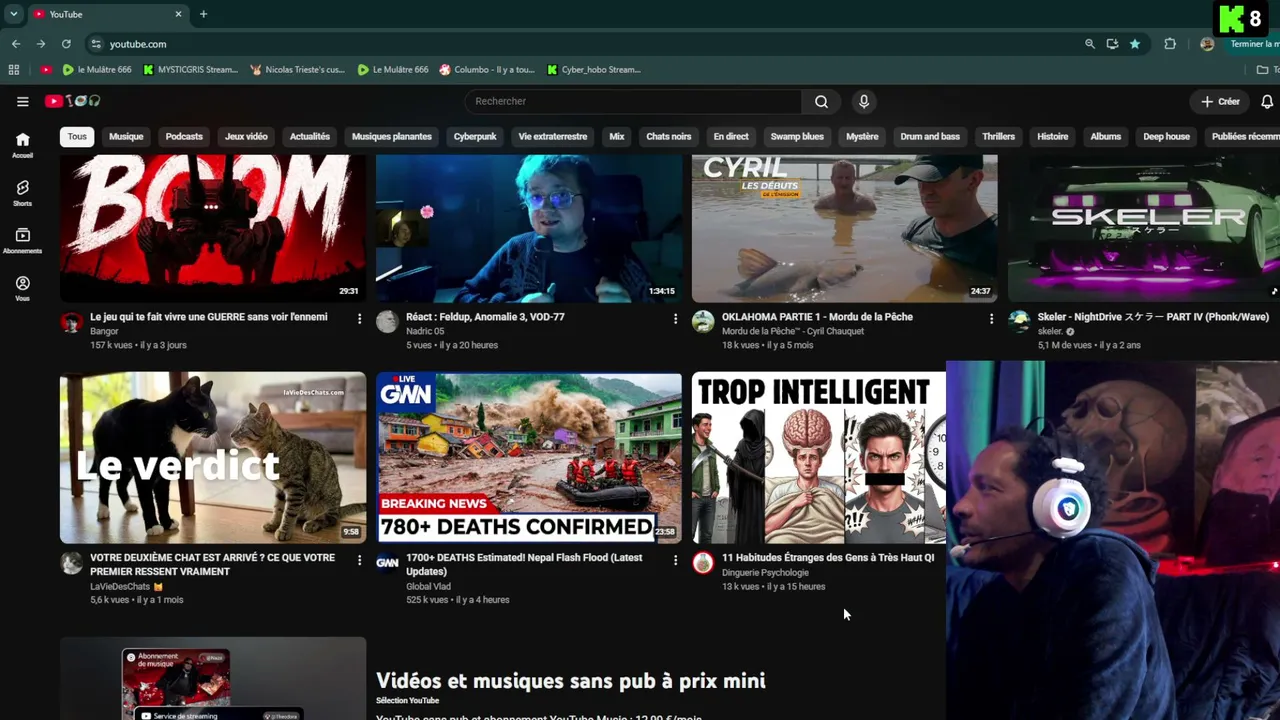Open the Nicolas Trieste's bookmark
Screen dimensions: 1280x720
click(297, 70)
